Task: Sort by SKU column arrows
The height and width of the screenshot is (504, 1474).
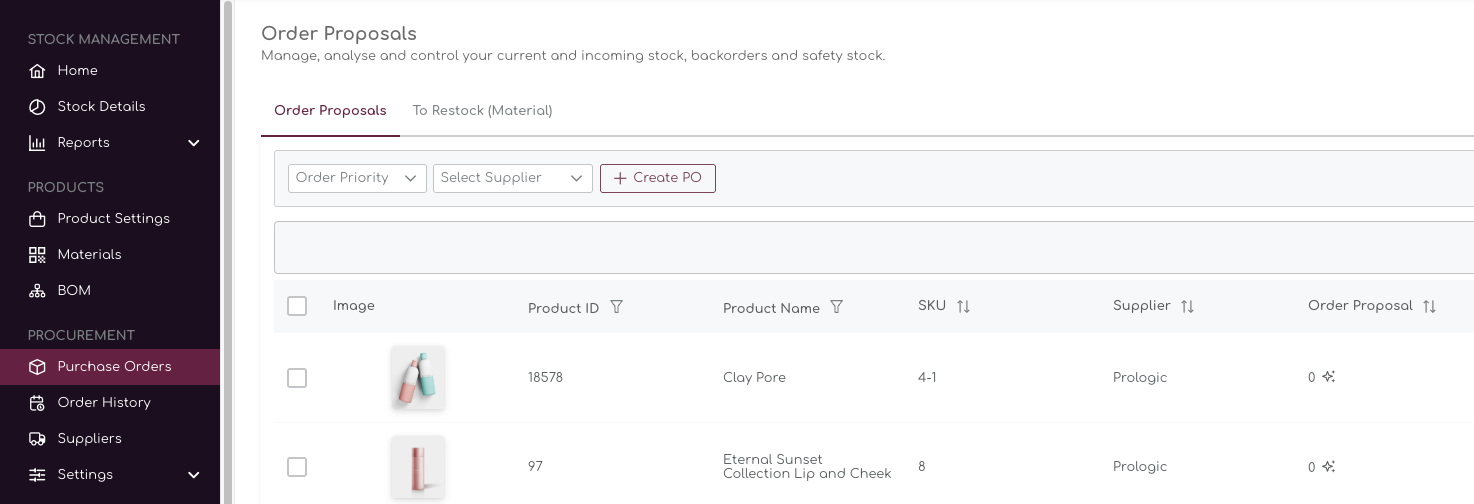Action: click(x=963, y=307)
